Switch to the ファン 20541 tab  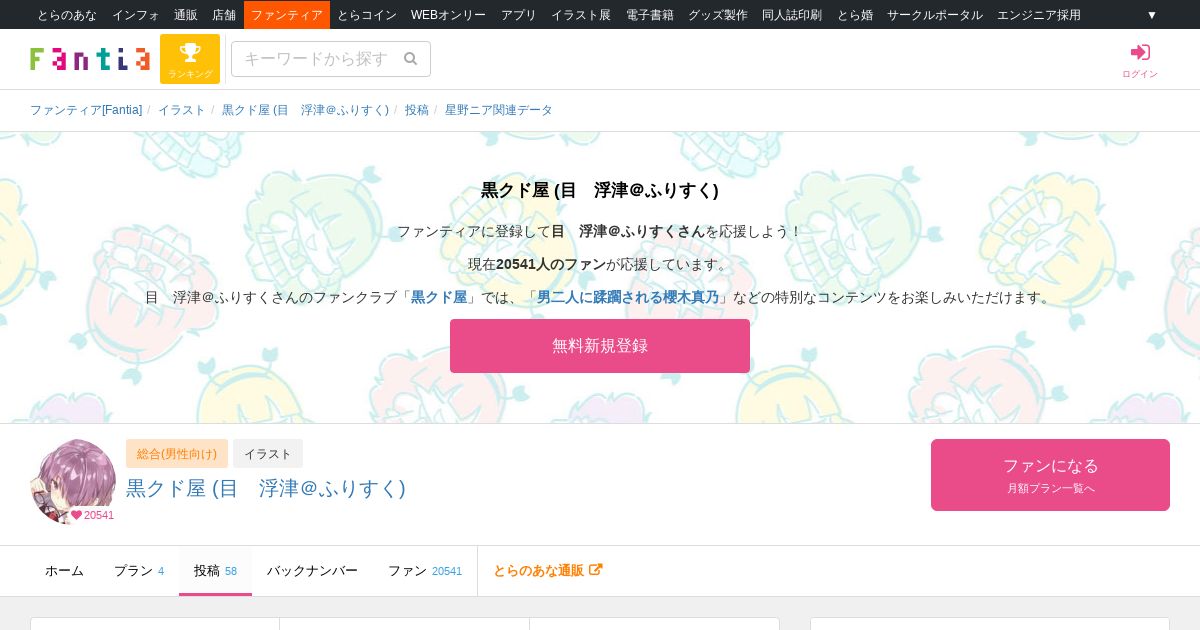[x=425, y=571]
